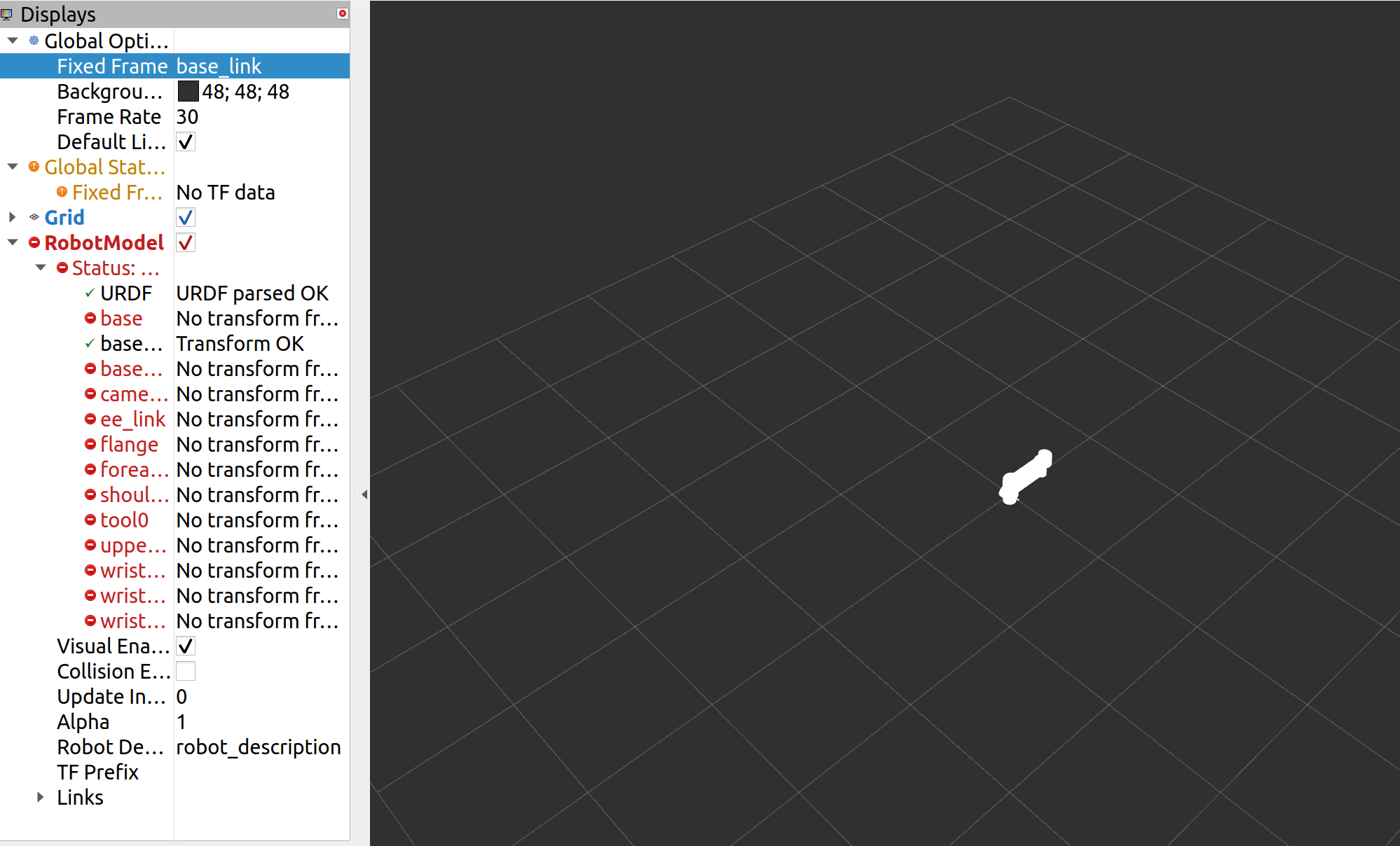This screenshot has height=846, width=1400.
Task: Click the Global Options gear icon
Action: pyautogui.click(x=34, y=41)
